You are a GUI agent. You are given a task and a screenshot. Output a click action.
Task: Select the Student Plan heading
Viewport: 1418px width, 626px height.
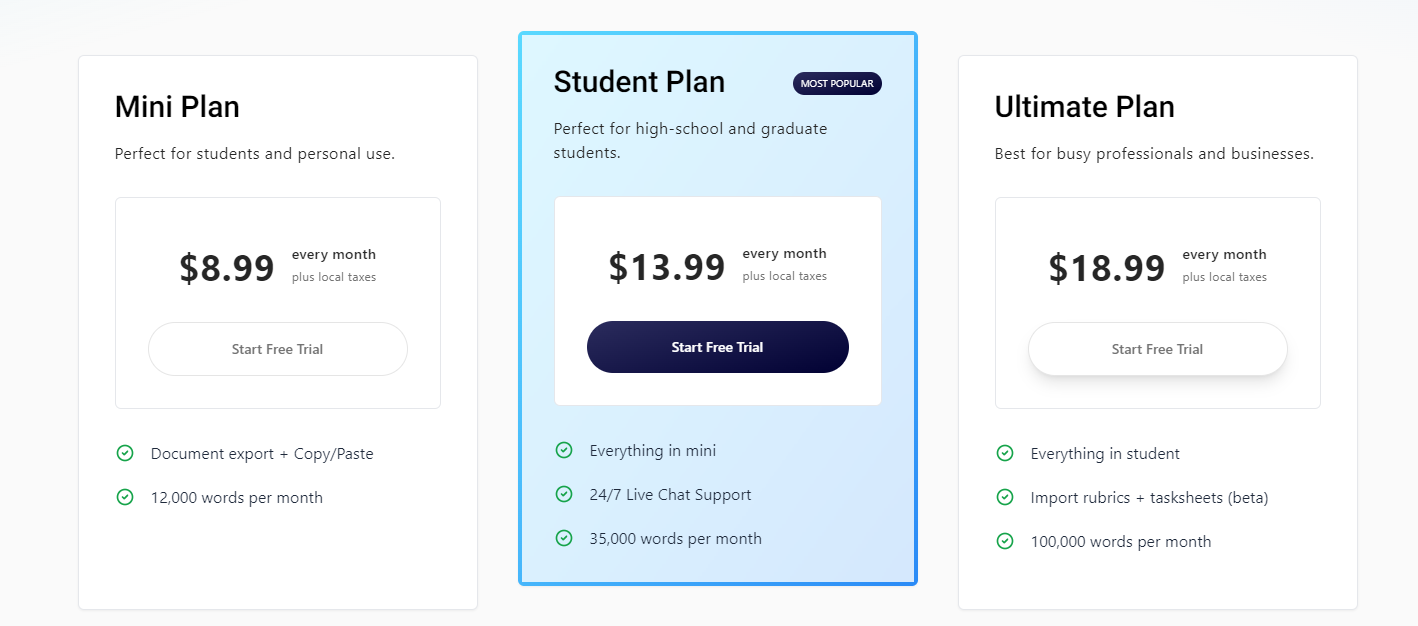[639, 82]
